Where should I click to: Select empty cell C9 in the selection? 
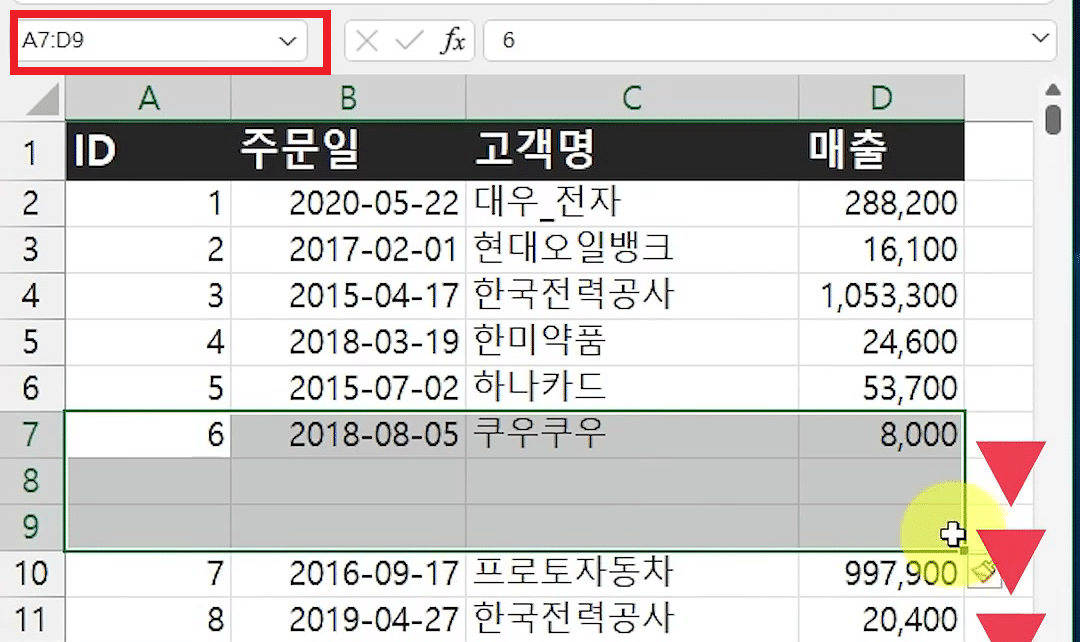tap(632, 527)
